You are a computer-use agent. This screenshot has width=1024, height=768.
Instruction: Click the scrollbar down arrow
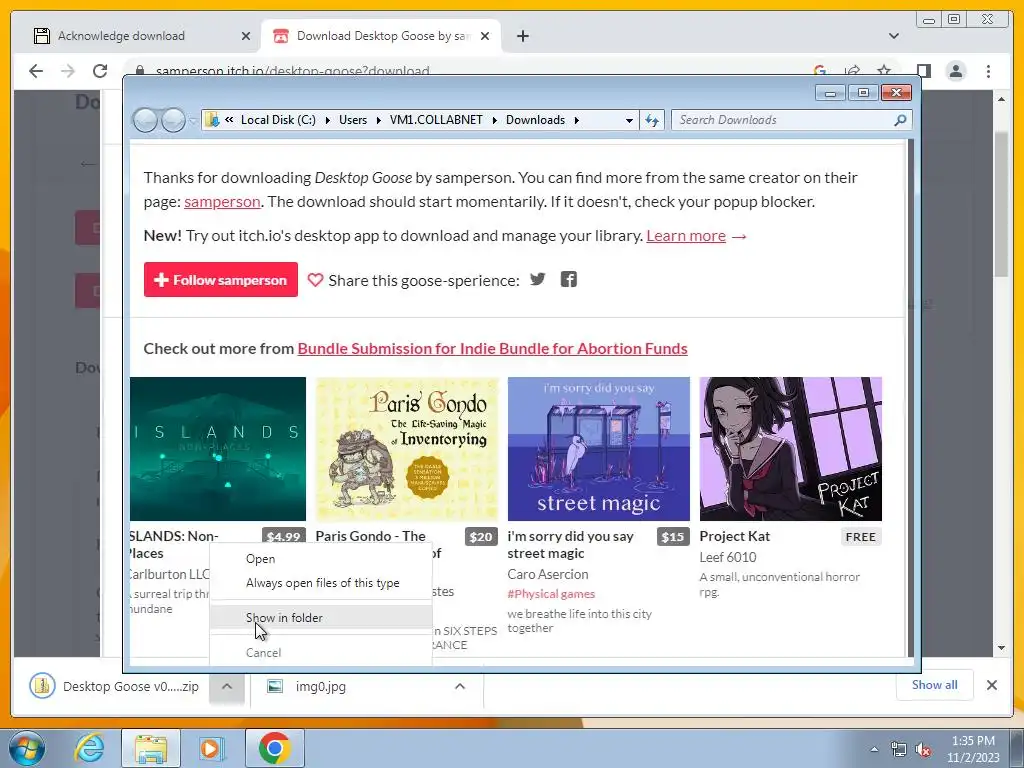point(1002,648)
